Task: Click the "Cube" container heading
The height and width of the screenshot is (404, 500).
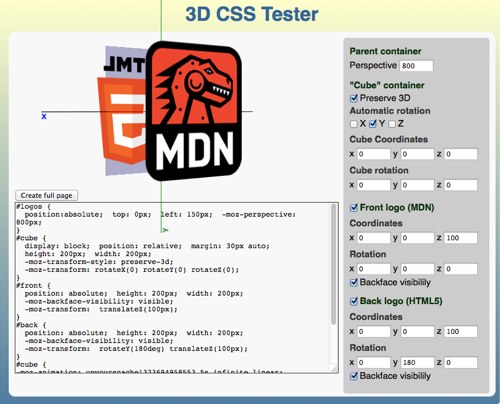Action: (x=387, y=85)
